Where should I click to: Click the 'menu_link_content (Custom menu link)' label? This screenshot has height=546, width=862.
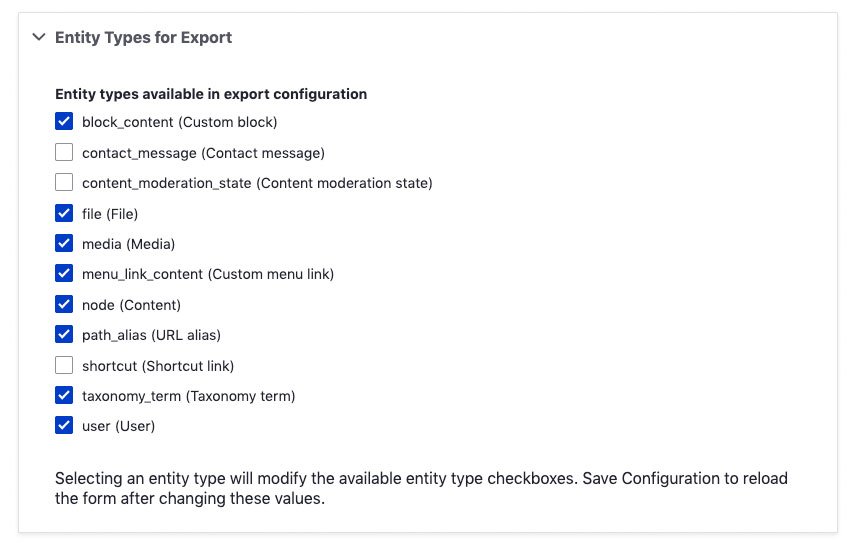(208, 274)
